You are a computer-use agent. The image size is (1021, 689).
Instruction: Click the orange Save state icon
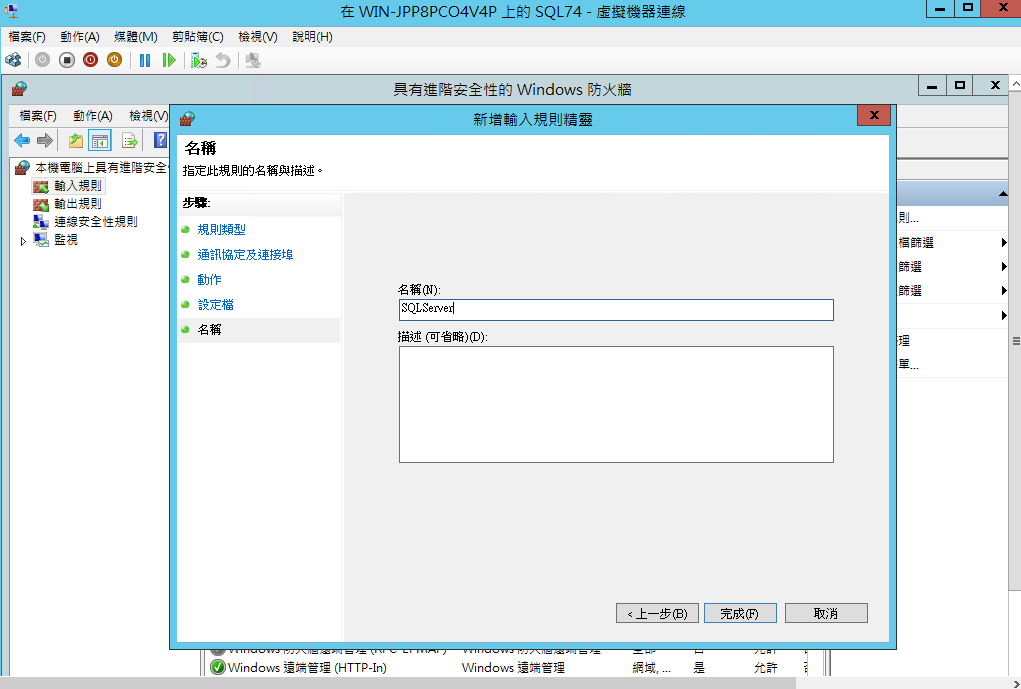[x=115, y=61]
